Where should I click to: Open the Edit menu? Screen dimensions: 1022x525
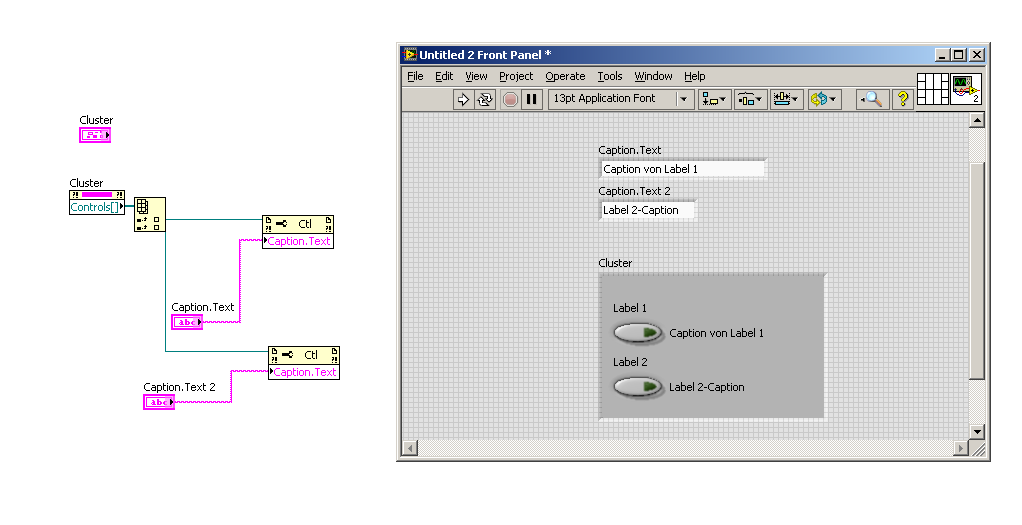[444, 76]
